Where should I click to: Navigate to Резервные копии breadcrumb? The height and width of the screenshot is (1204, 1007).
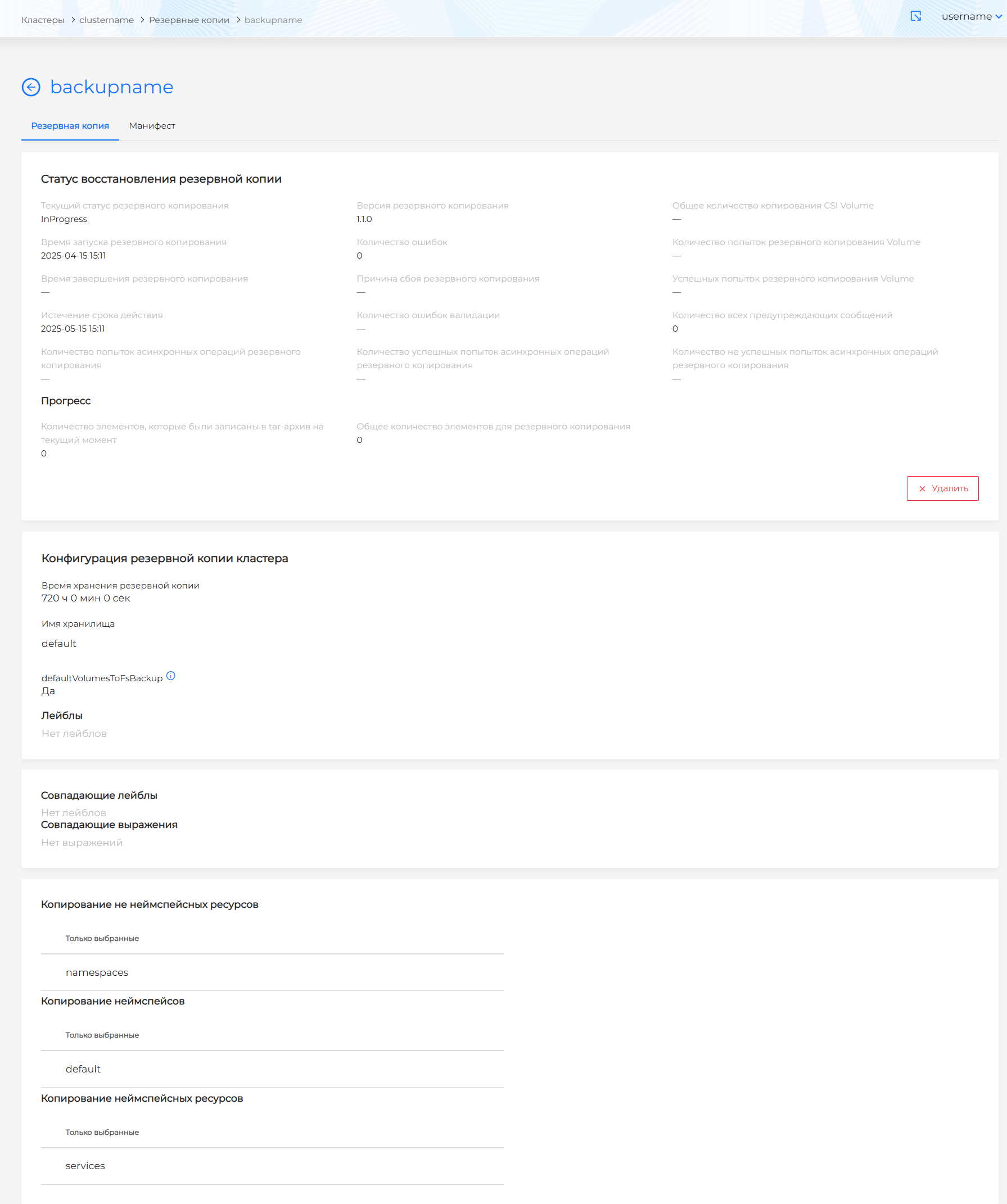[x=189, y=20]
